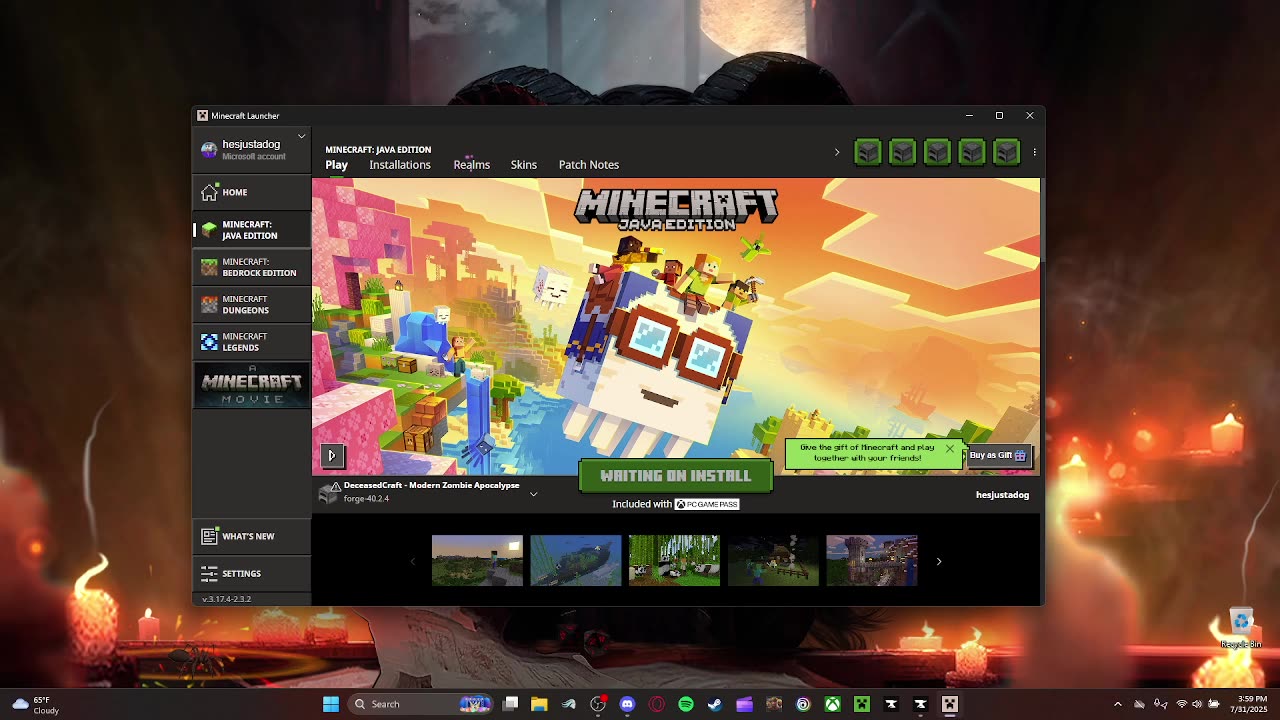1280x720 pixels.
Task: Expand the arrow left of the furnace icons
Action: coord(837,152)
